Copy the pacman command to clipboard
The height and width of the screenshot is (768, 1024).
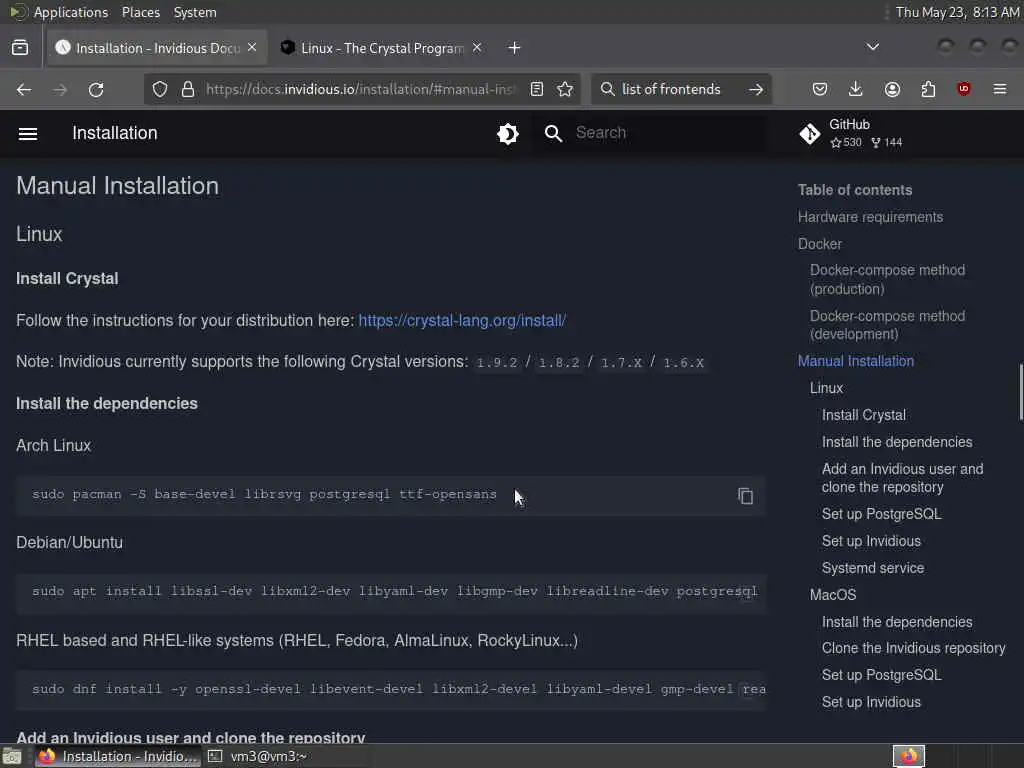(746, 496)
